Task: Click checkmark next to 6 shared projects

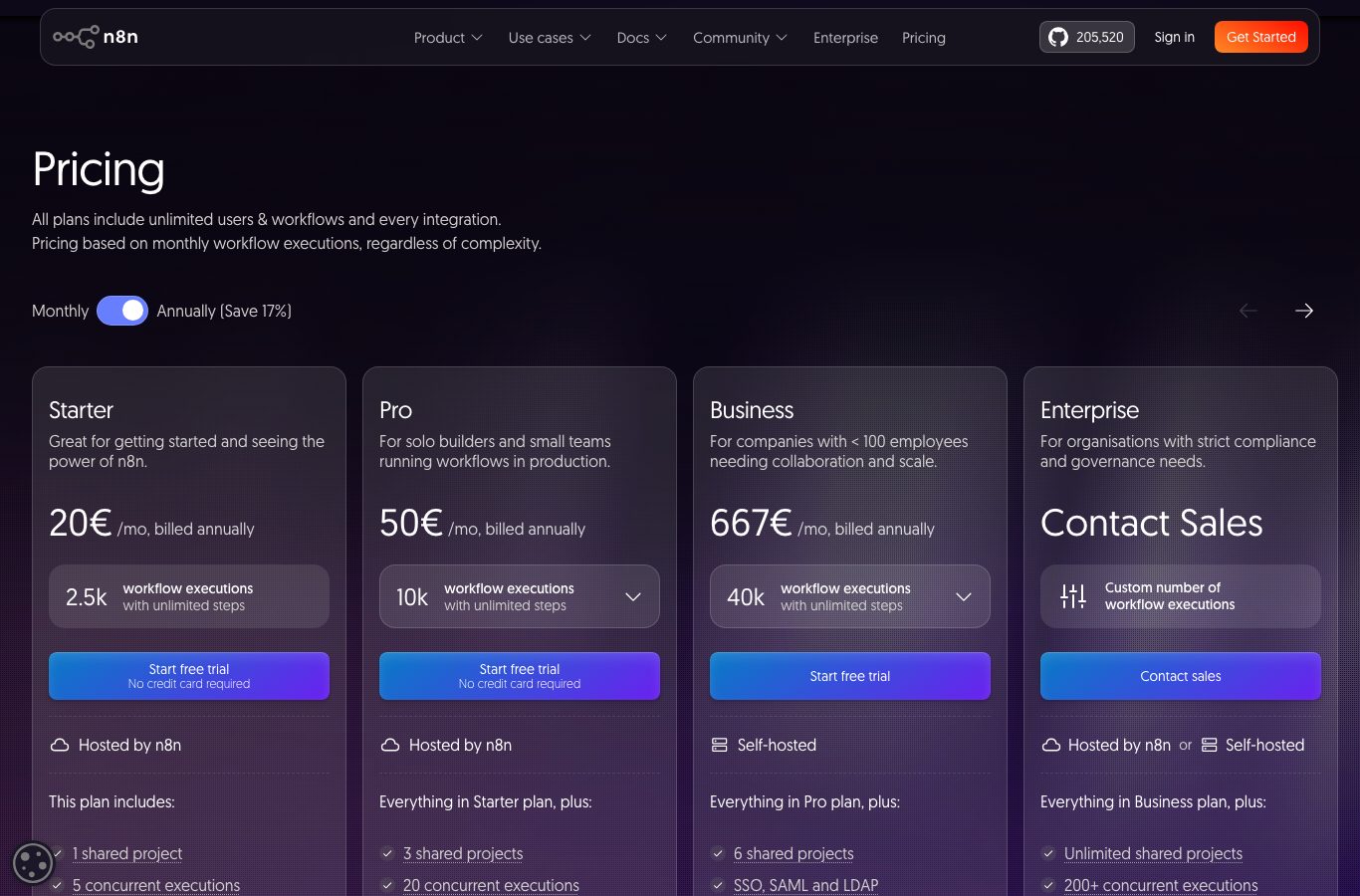Action: pos(718,853)
